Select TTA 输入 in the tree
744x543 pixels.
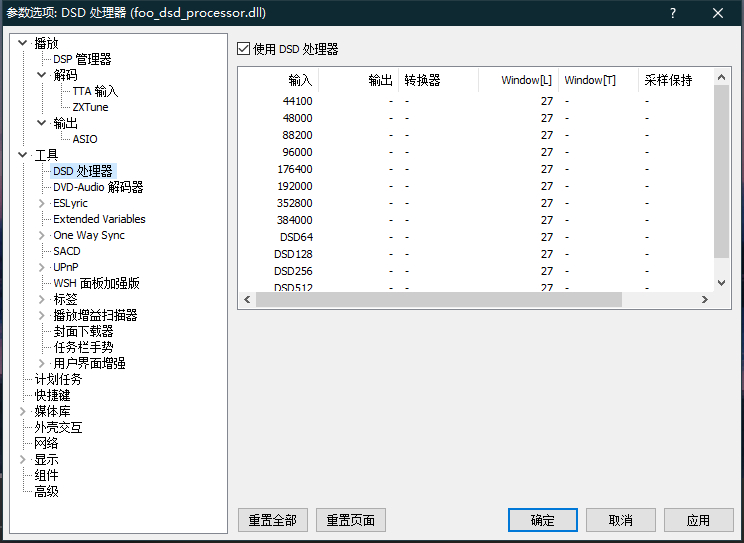coord(95,91)
